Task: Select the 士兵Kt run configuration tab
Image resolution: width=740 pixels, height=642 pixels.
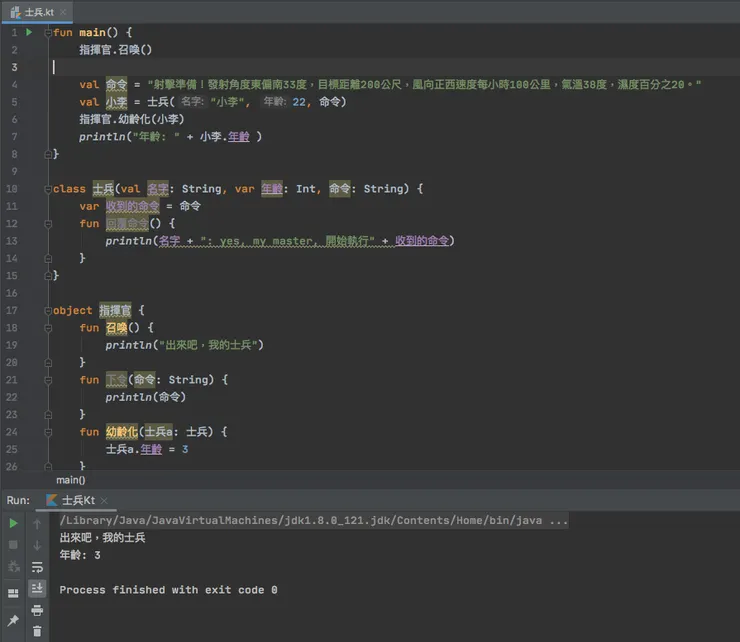Action: click(76, 500)
